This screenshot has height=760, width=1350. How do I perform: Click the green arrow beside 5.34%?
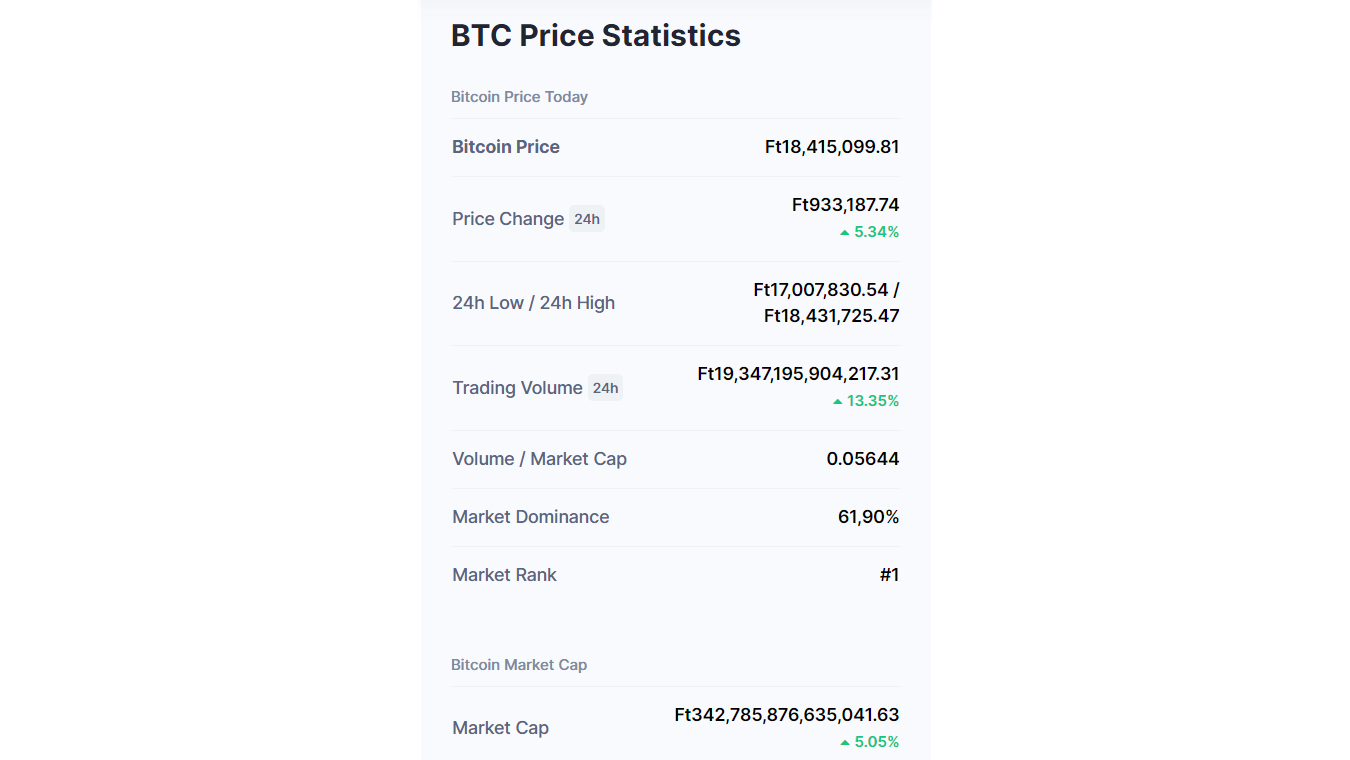pyautogui.click(x=845, y=232)
